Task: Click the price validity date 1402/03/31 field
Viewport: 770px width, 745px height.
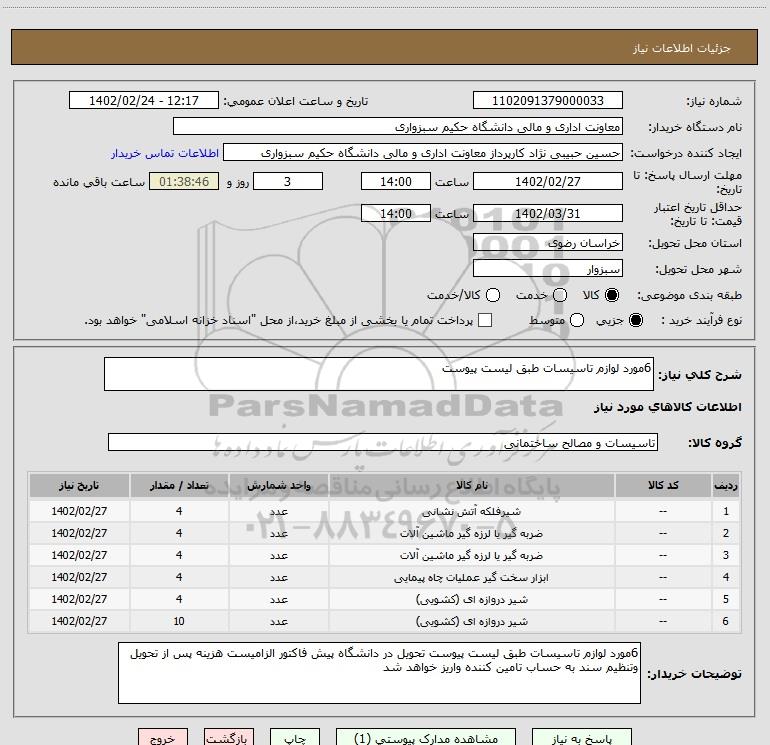Action: point(548,213)
